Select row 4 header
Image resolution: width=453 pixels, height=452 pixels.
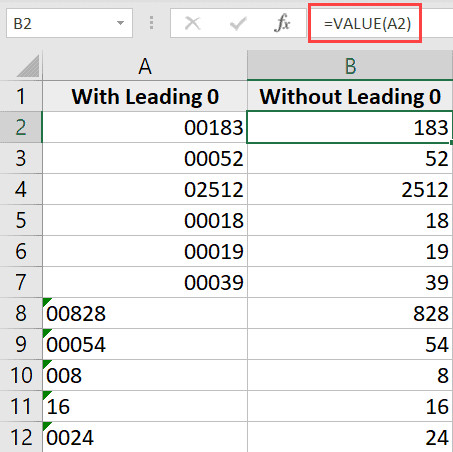click(21, 189)
